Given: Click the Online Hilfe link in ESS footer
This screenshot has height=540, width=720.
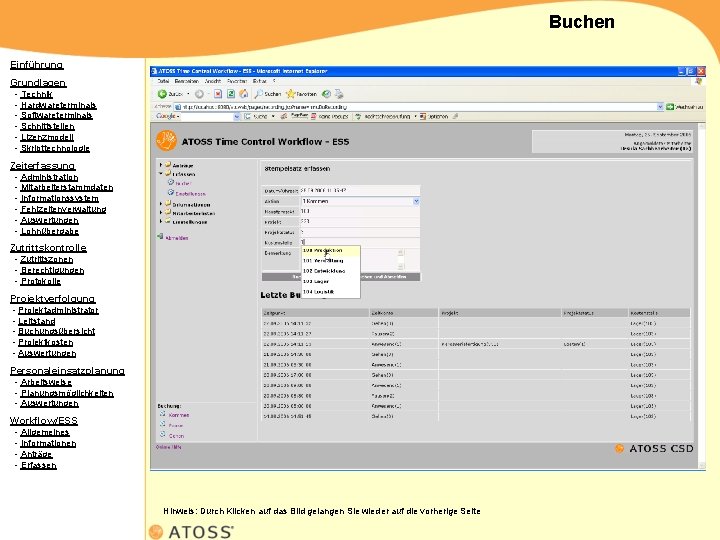Looking at the screenshot, I should pyautogui.click(x=169, y=447).
